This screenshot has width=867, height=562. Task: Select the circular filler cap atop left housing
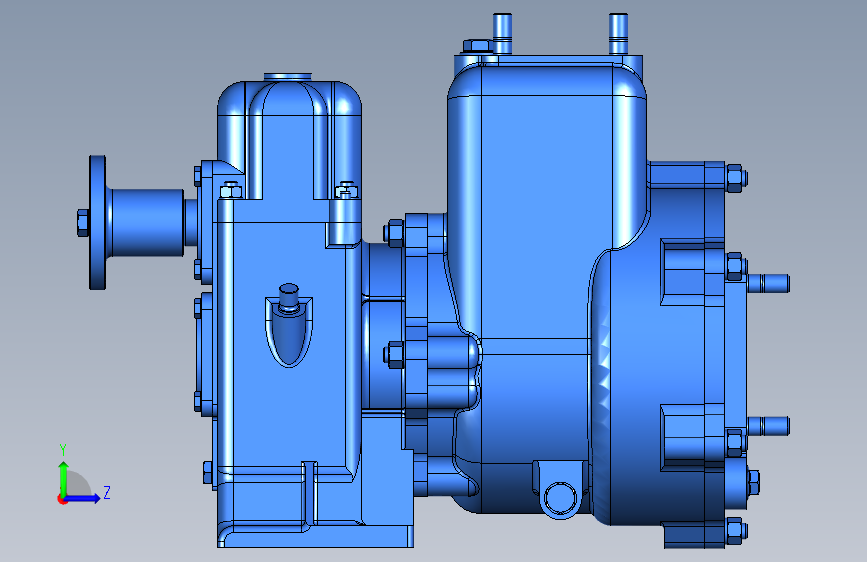pos(288,77)
